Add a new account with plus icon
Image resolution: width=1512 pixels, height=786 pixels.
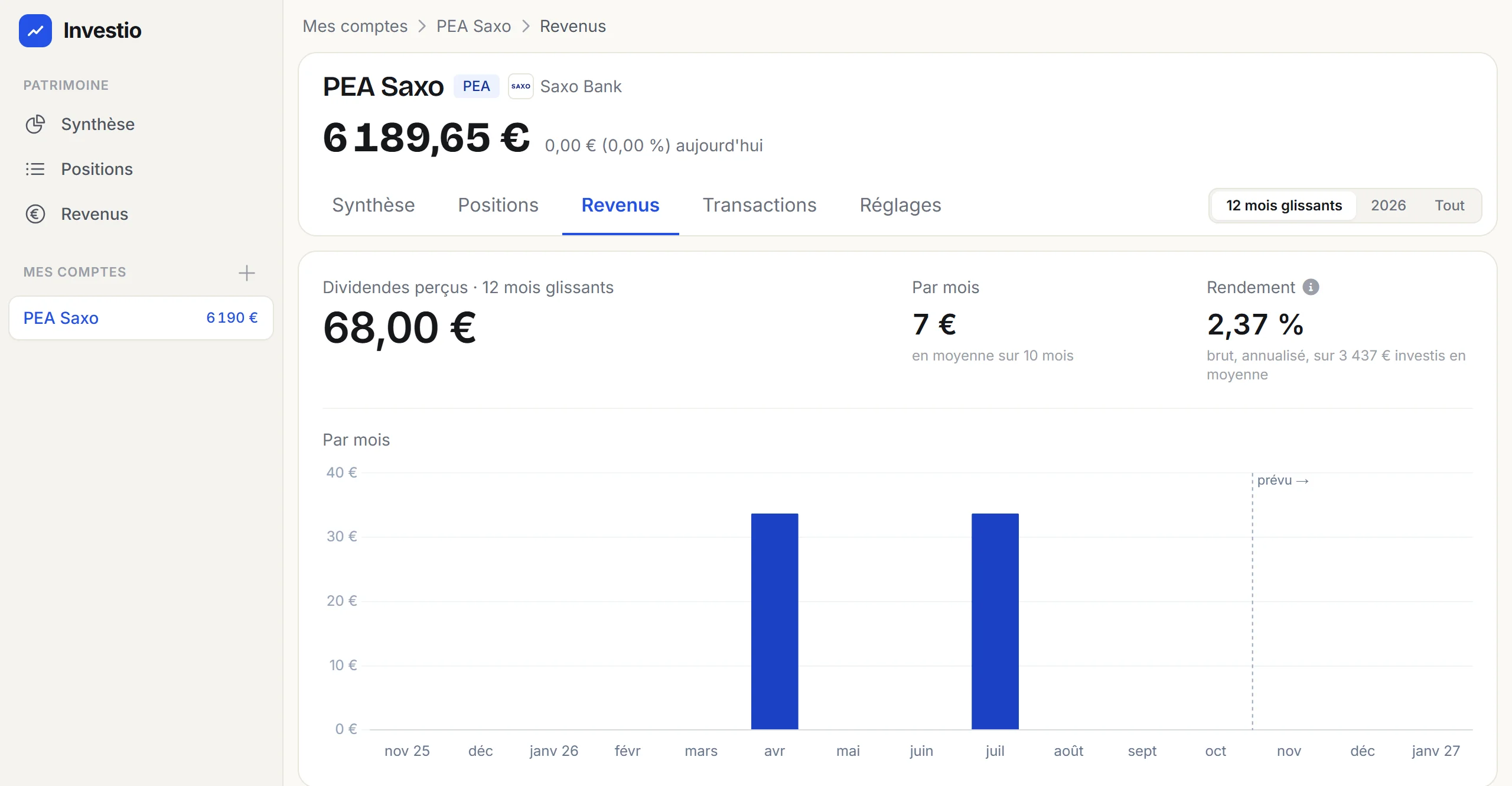(x=246, y=272)
